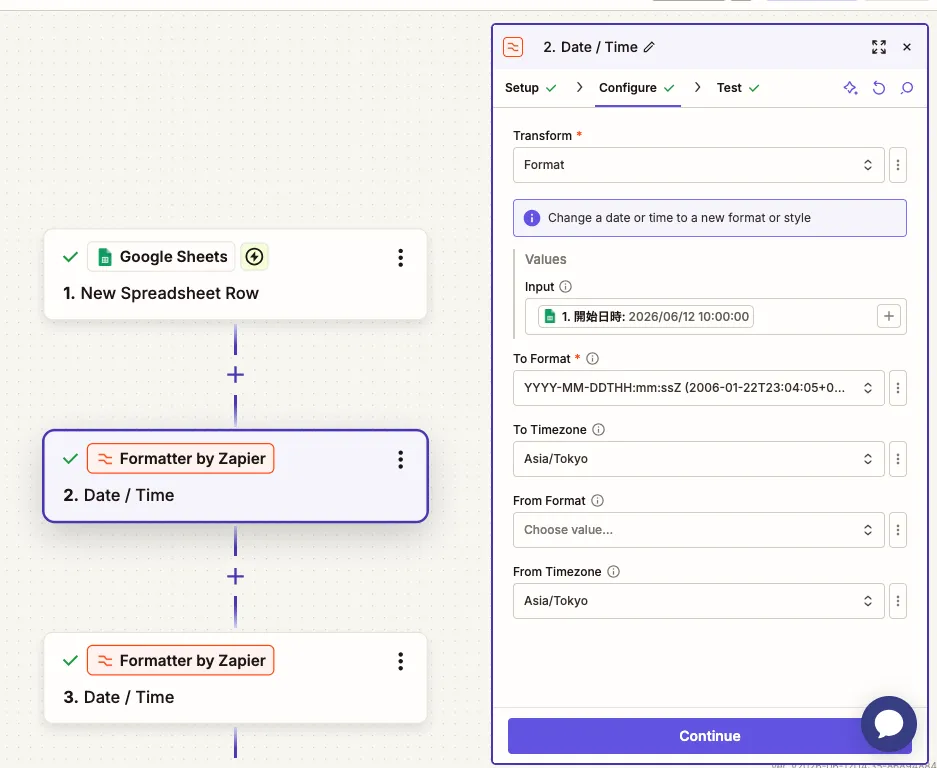Screen dimensions: 937x768
Task: Click the plus button to insert Input data
Action: [x=889, y=316]
